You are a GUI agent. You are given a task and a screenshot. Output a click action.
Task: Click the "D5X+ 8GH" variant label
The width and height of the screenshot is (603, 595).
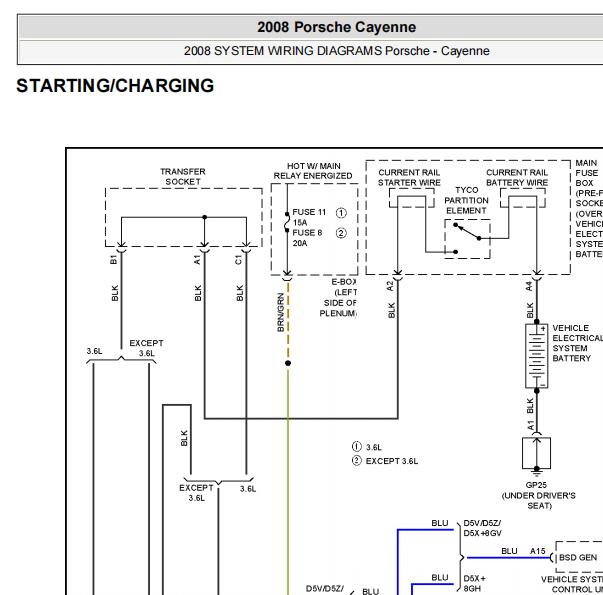tap(475, 583)
